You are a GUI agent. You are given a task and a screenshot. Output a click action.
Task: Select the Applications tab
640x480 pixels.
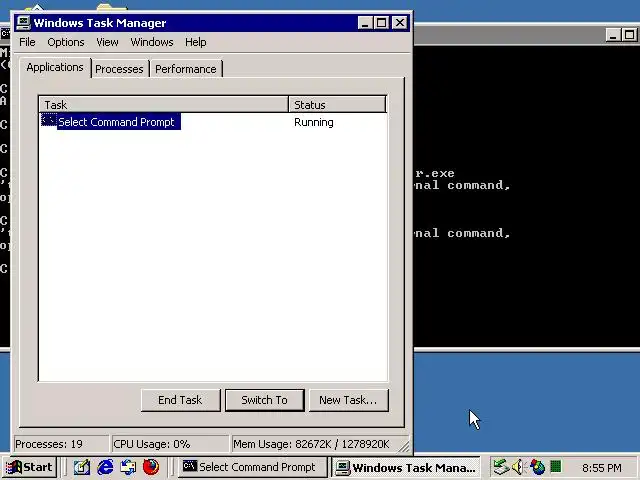click(55, 67)
